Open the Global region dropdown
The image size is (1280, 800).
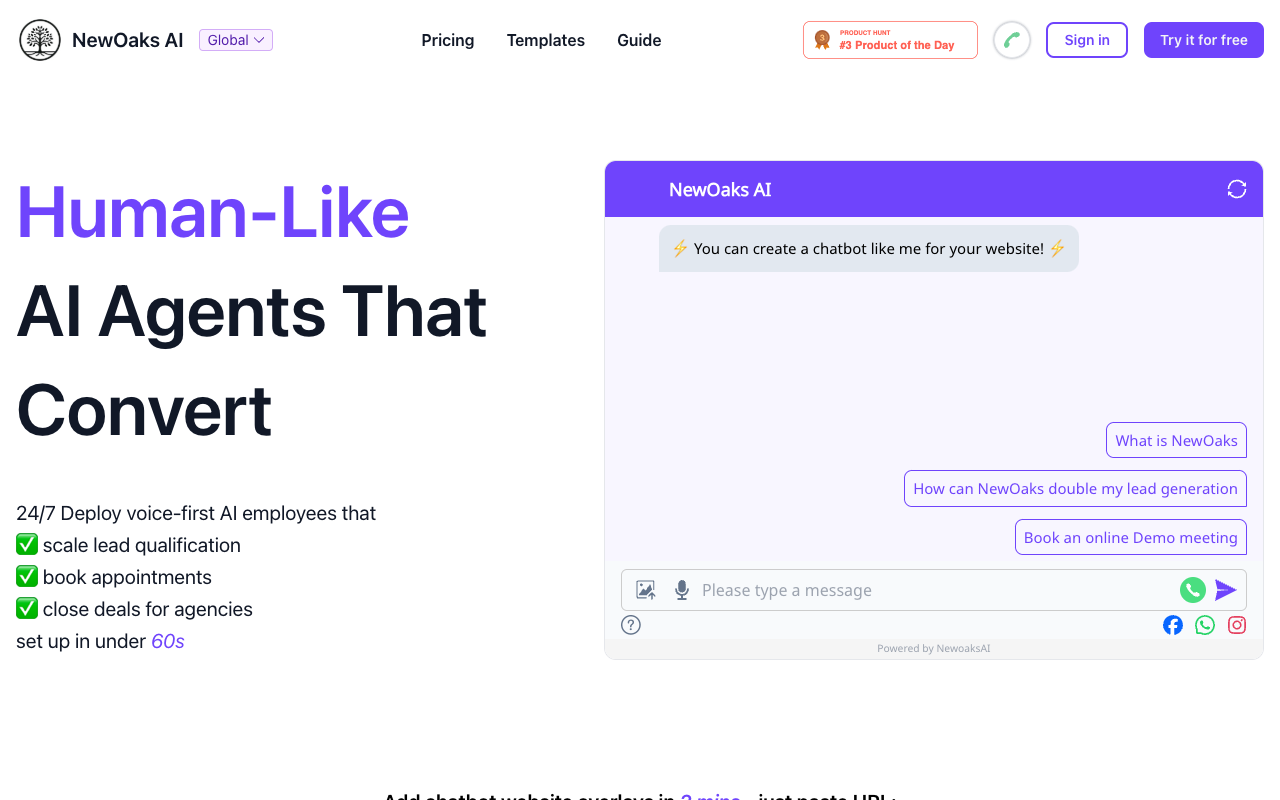pyautogui.click(x=235, y=39)
